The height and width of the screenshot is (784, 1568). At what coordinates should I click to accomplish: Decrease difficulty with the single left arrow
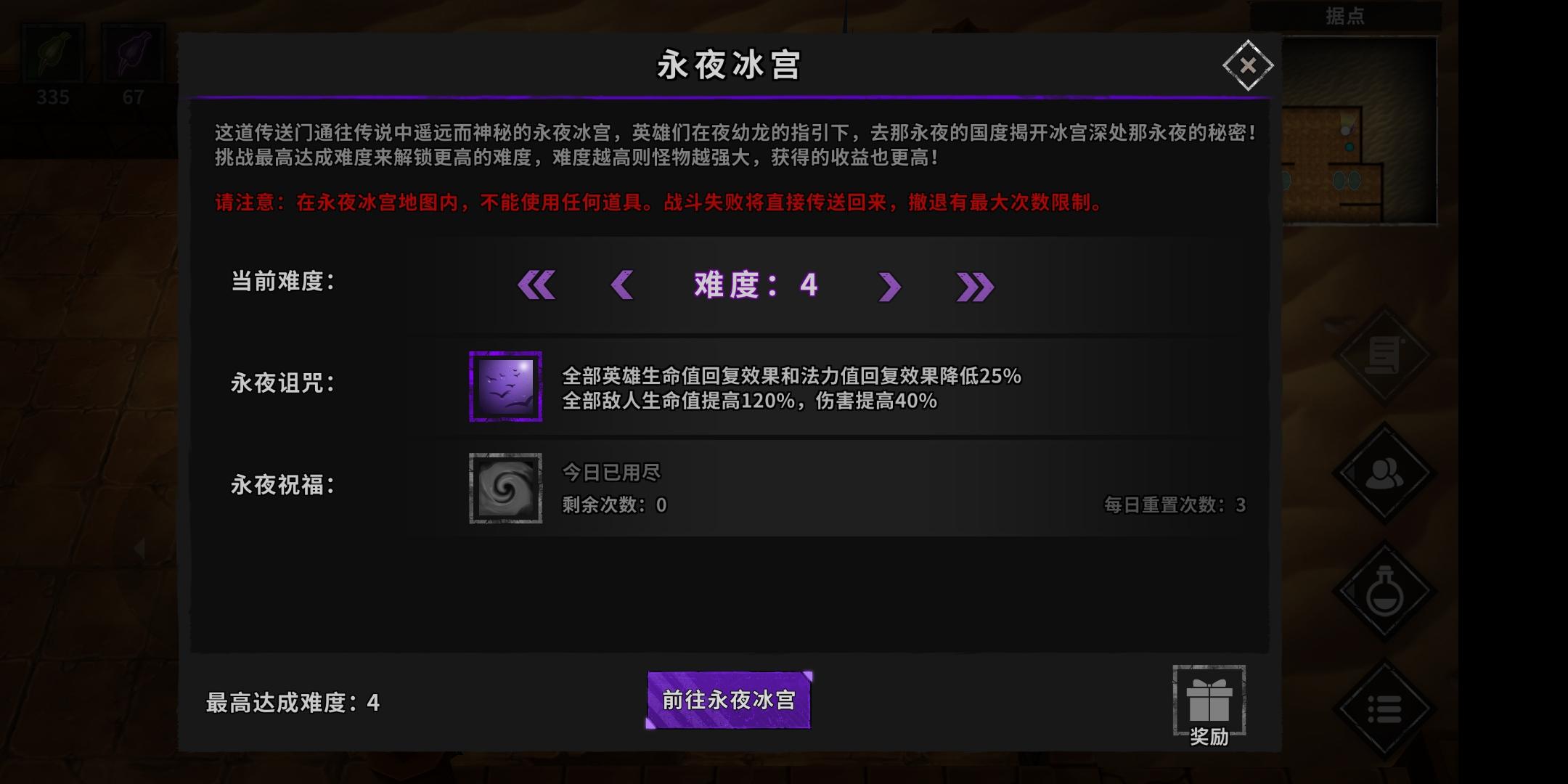(x=622, y=285)
